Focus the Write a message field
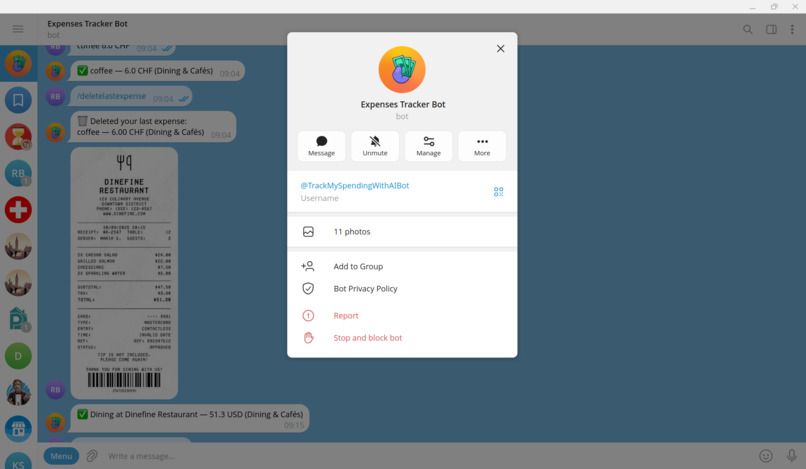Image resolution: width=806 pixels, height=469 pixels. coord(427,456)
